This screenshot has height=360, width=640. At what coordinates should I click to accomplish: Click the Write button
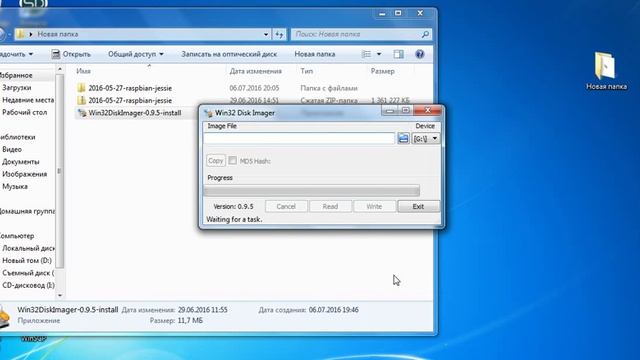pos(374,207)
